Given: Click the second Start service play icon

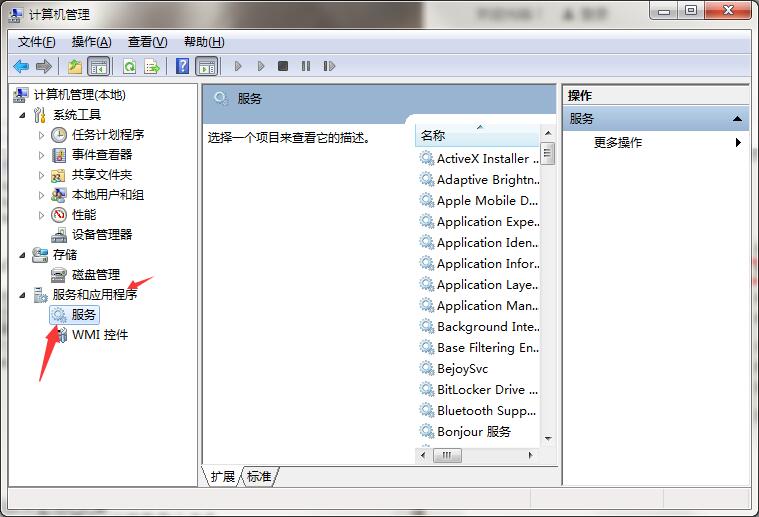Looking at the screenshot, I should [x=260, y=66].
